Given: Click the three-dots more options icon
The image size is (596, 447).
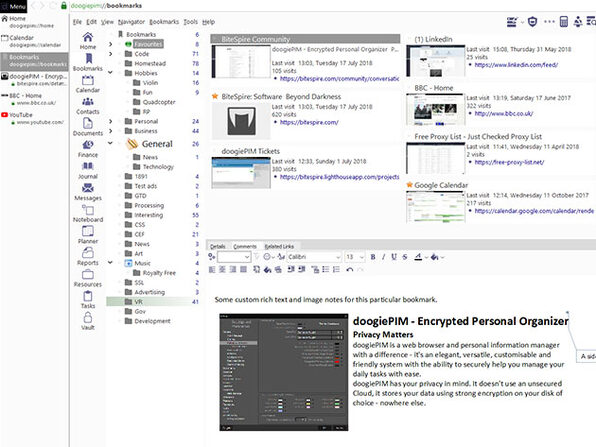Looking at the screenshot, I should 549,22.
